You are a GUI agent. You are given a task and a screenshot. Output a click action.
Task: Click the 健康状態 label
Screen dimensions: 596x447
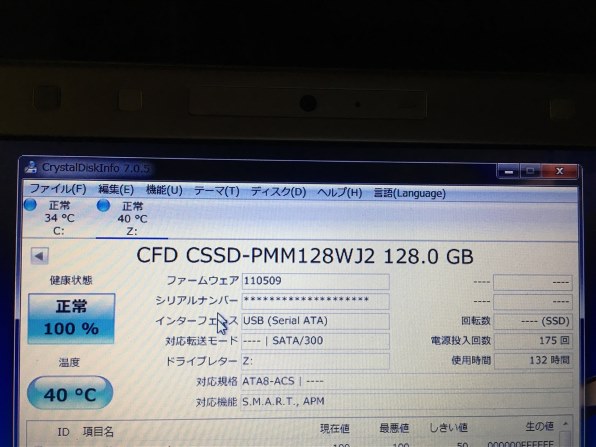click(x=71, y=281)
